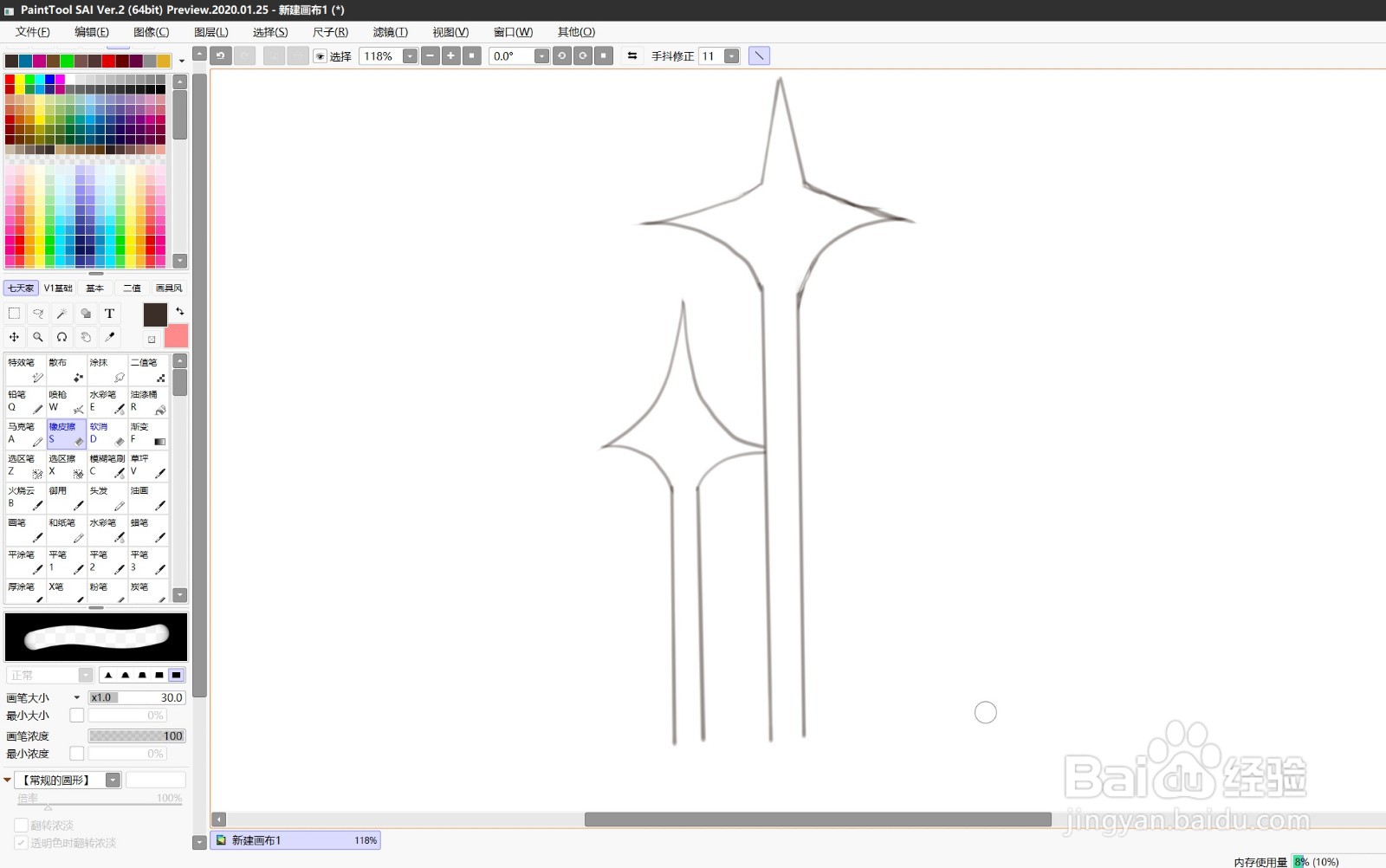Adjust the 画笔大小 slider at 30.0

click(137, 697)
